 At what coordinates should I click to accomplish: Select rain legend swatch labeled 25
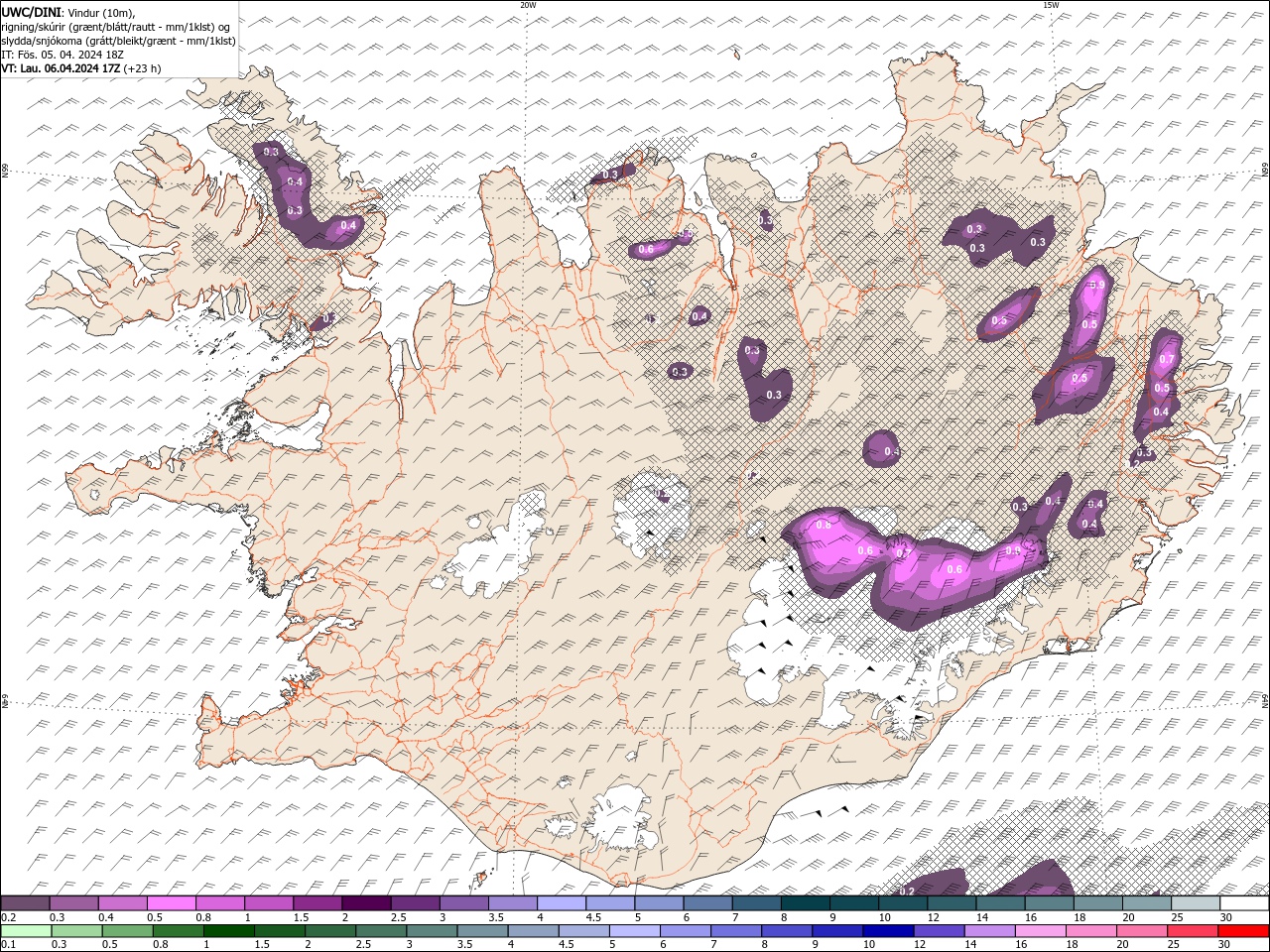[1194, 931]
